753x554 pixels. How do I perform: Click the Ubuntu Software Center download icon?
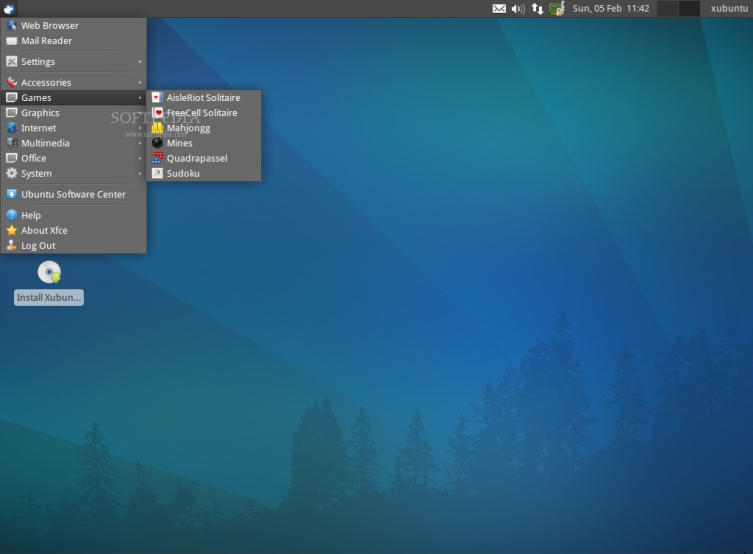pos(12,194)
